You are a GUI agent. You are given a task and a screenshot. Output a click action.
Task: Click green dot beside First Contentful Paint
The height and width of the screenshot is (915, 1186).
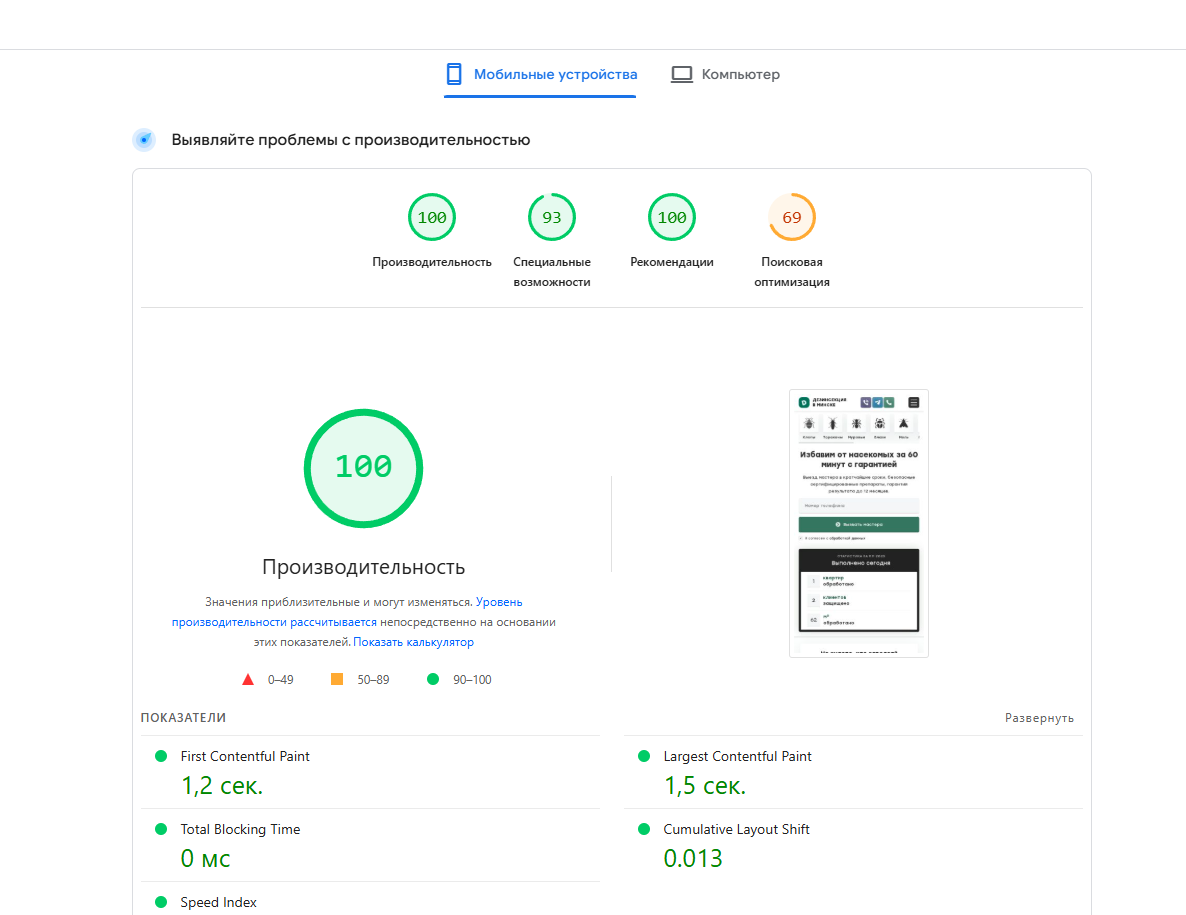160,756
